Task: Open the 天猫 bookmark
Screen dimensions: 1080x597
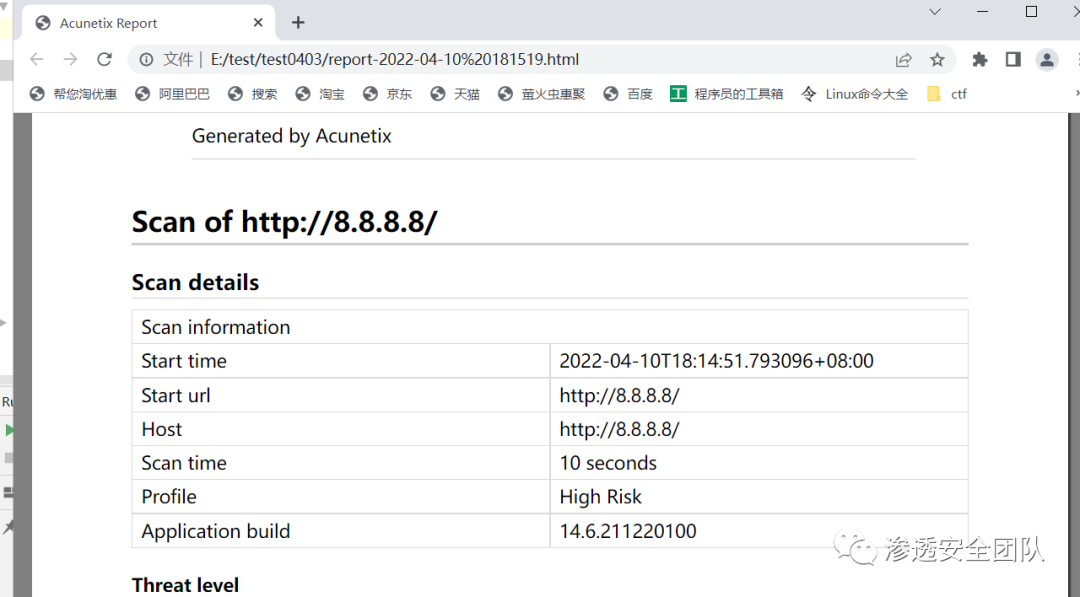Action: (x=455, y=94)
